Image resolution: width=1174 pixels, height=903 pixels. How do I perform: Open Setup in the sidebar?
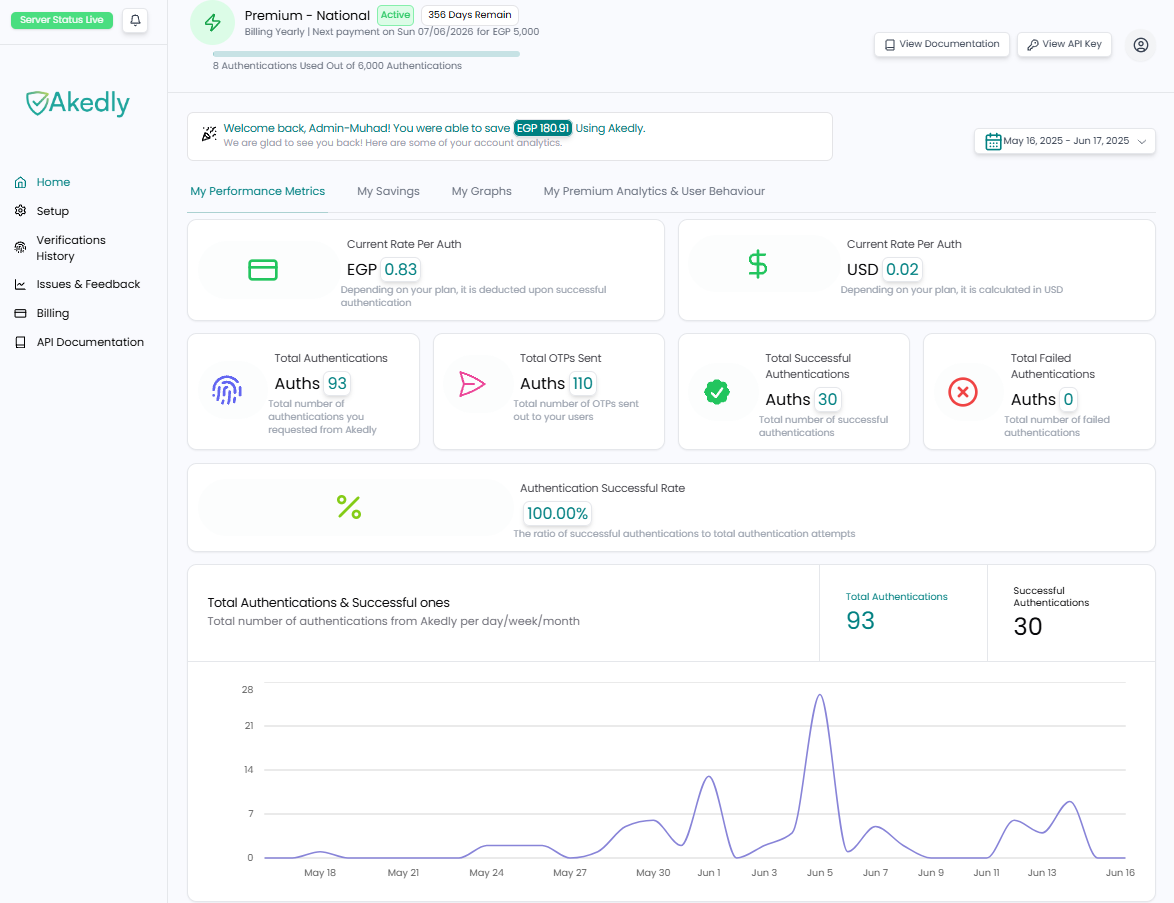coord(52,211)
